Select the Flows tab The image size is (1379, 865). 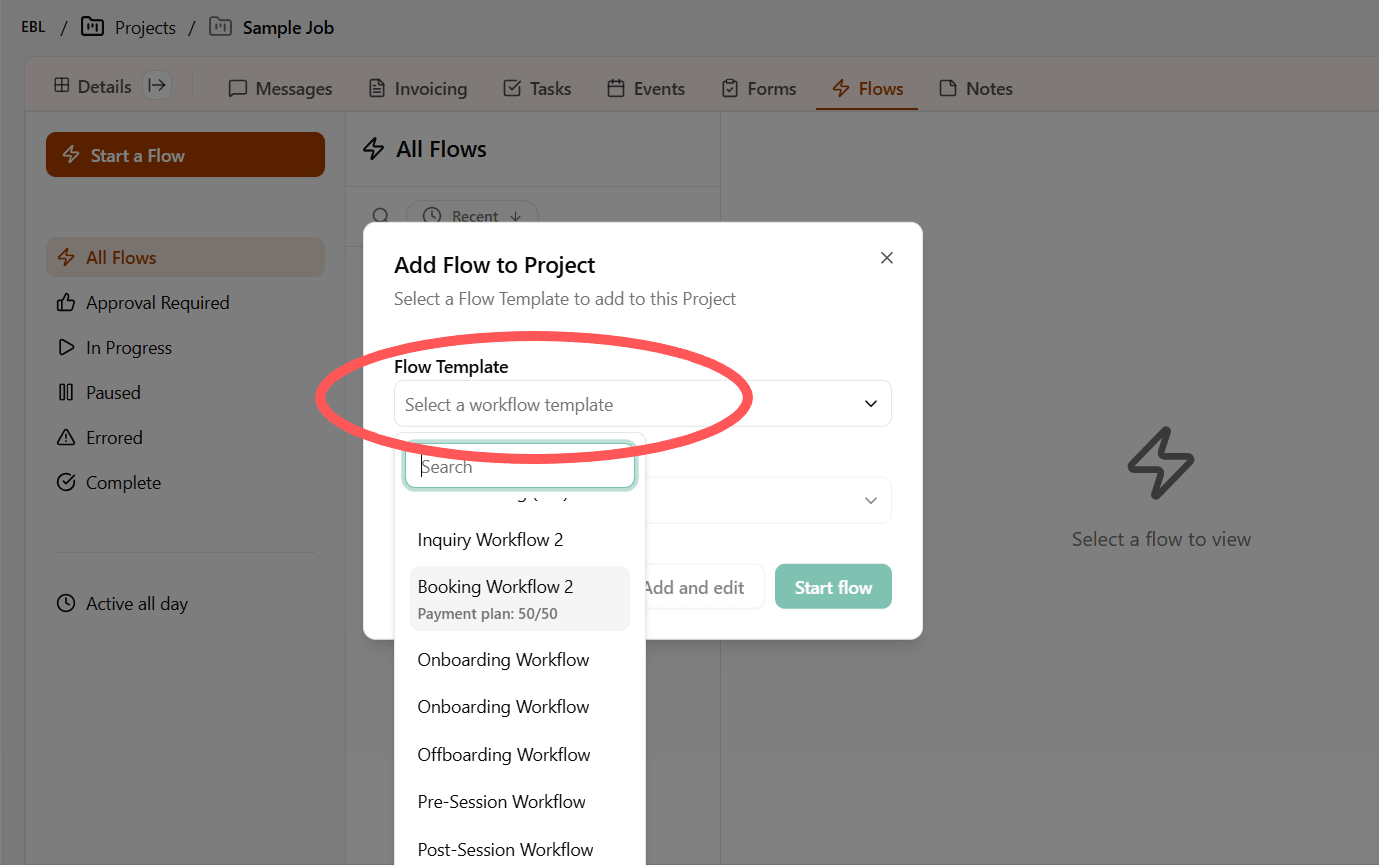click(x=867, y=88)
